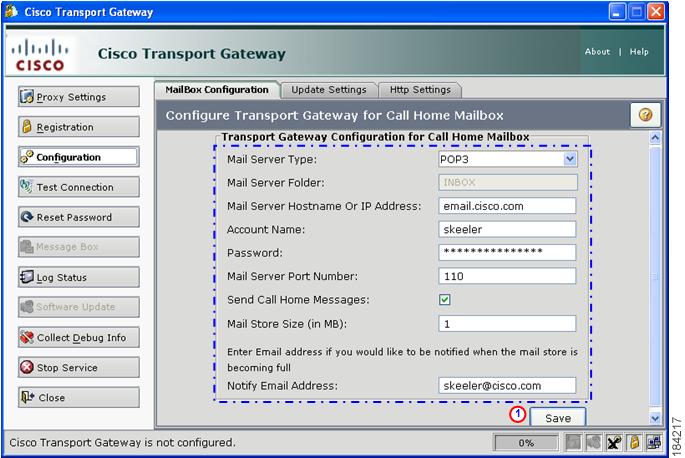The height and width of the screenshot is (458, 685).
Task: Click the Notify Email Address field
Action: [507, 386]
